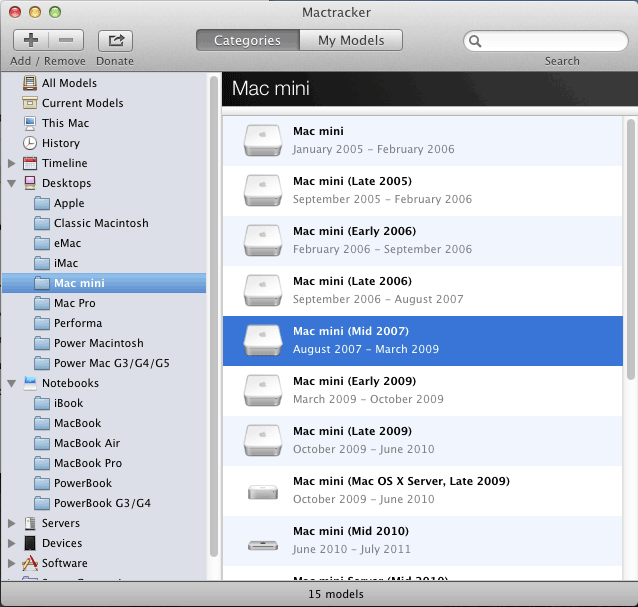Viewport: 638px width, 607px height.
Task: Open the Classic Macintosh folder icon
Action: pyautogui.click(x=42, y=223)
